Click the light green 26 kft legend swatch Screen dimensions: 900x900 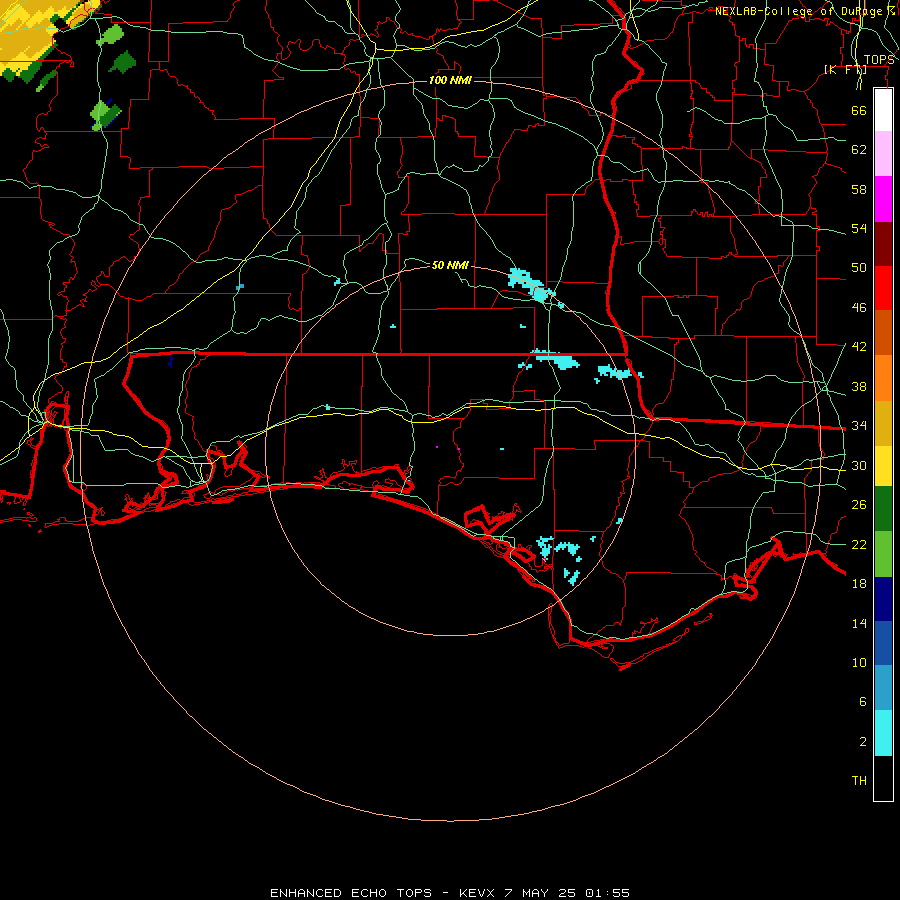[883, 554]
